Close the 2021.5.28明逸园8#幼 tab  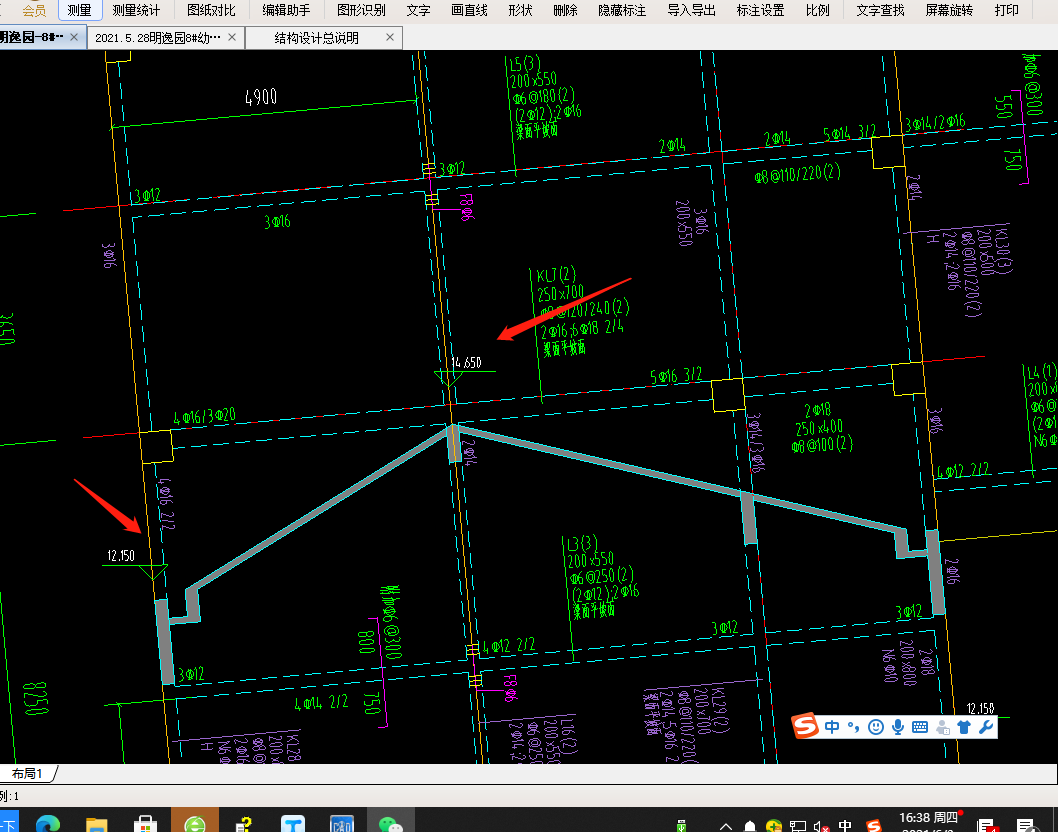(x=232, y=37)
